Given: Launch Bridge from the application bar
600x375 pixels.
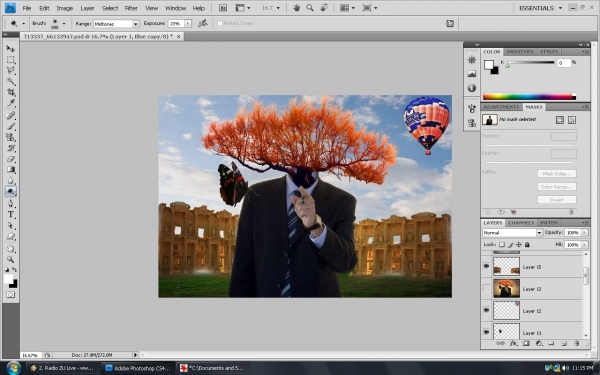Looking at the screenshot, I should [223, 8].
